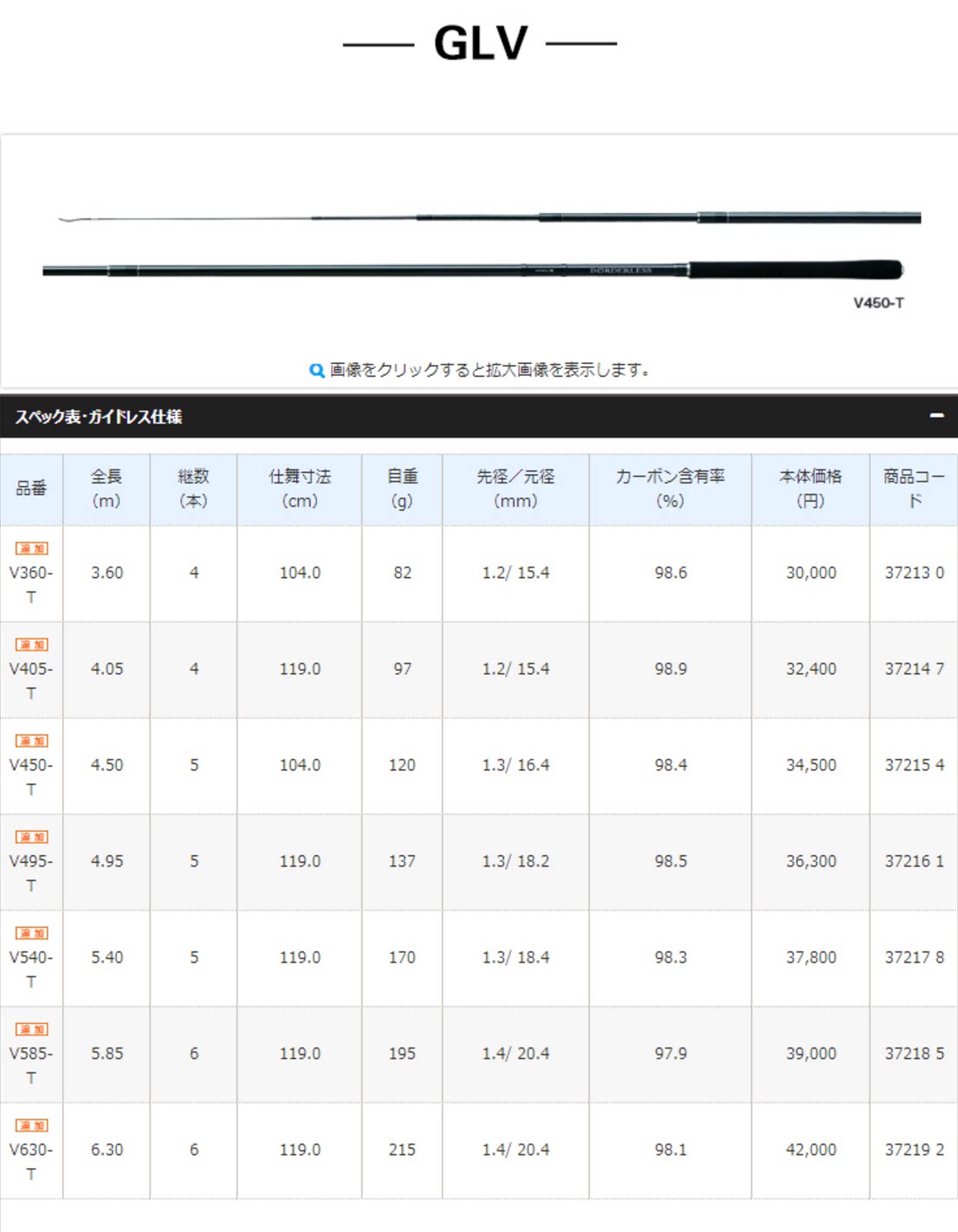Click the price 32,400 for V405-T

coord(811,669)
